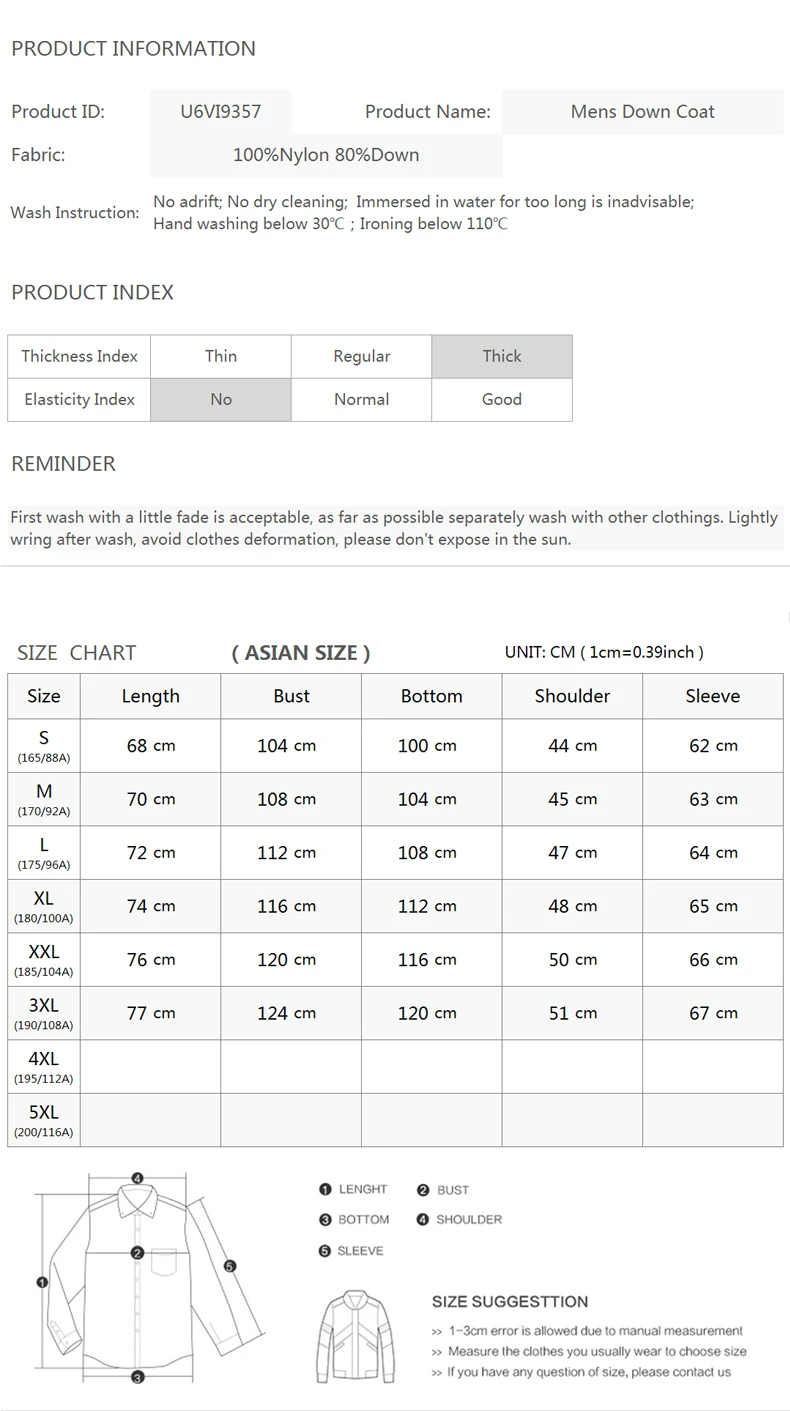Select the numbered BUST legend marker

(x=423, y=1190)
